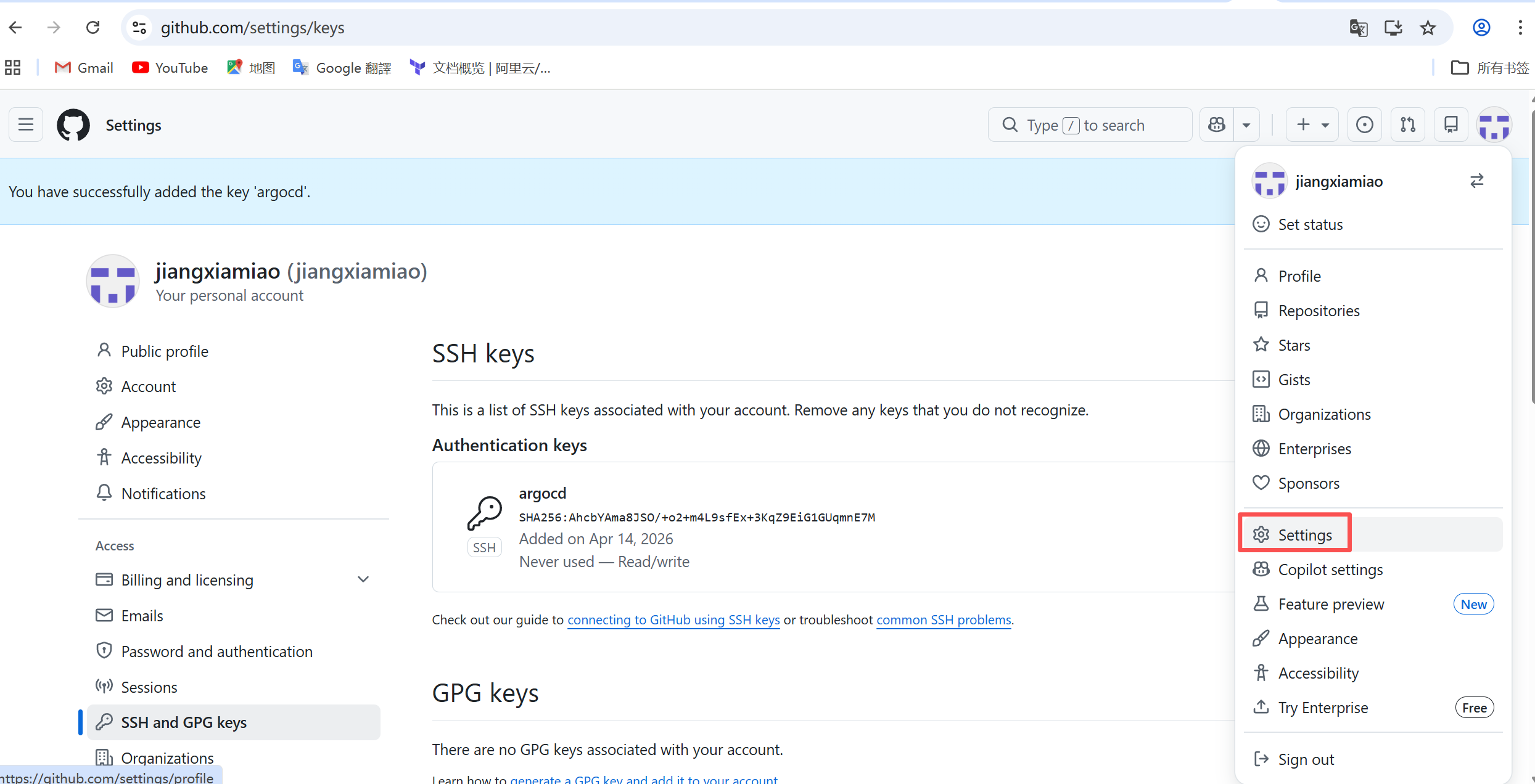
Task: Bookmark this page with star icon
Action: (x=1428, y=28)
